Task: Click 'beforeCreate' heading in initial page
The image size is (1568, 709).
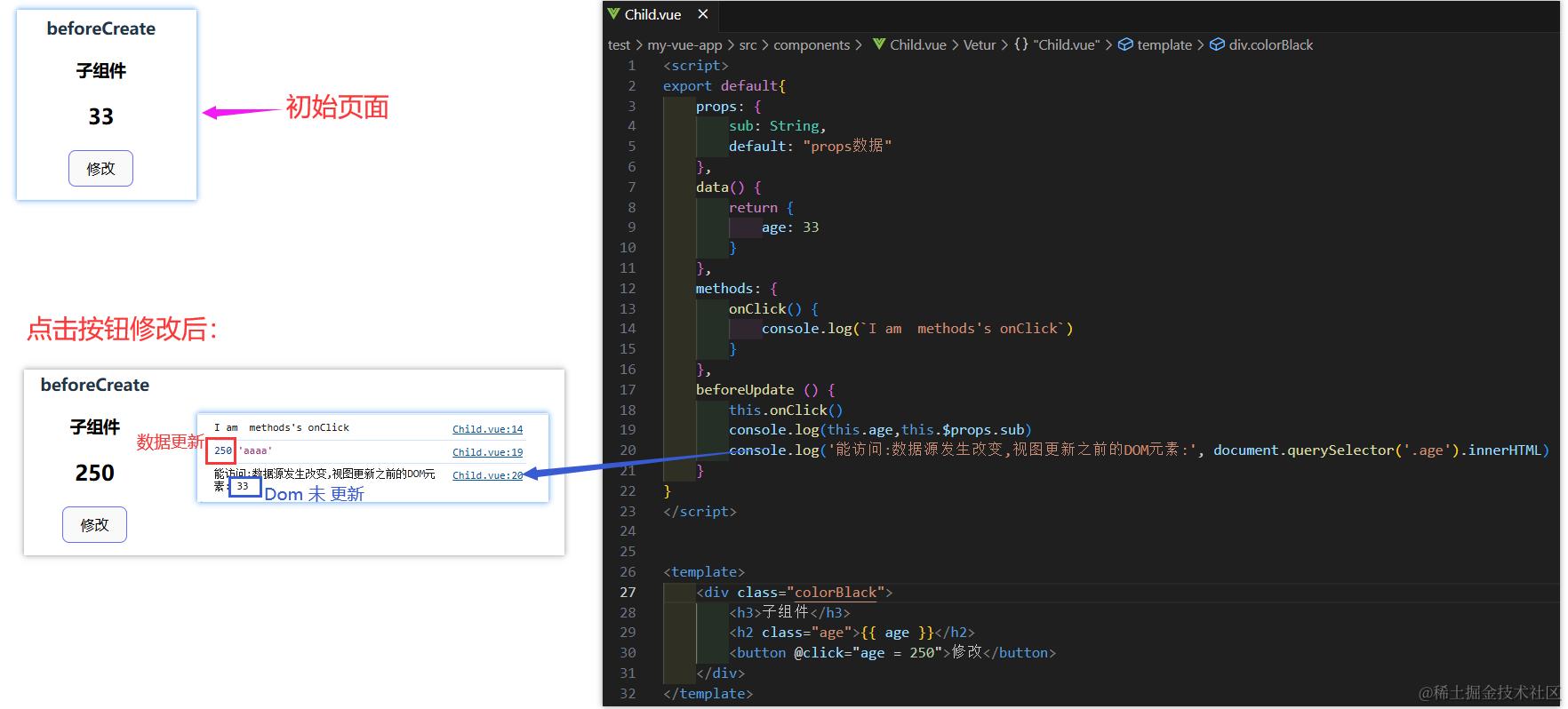Action: point(101,28)
